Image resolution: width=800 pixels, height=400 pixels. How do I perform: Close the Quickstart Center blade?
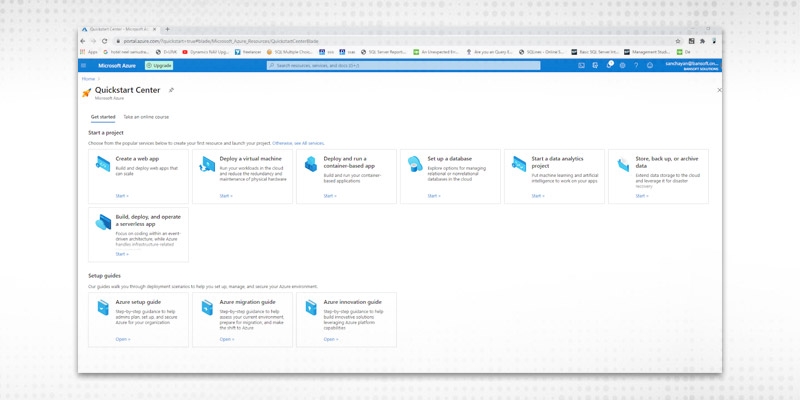coord(719,90)
